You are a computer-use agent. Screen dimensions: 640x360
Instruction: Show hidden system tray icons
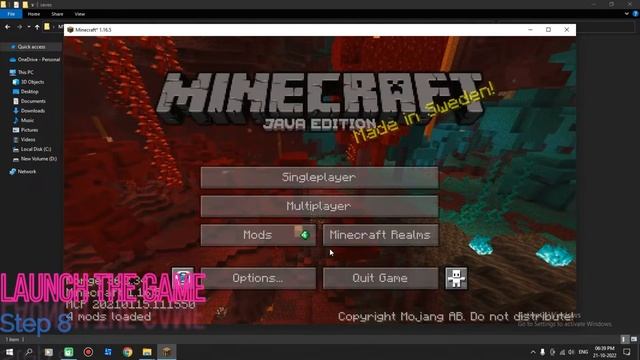point(533,352)
